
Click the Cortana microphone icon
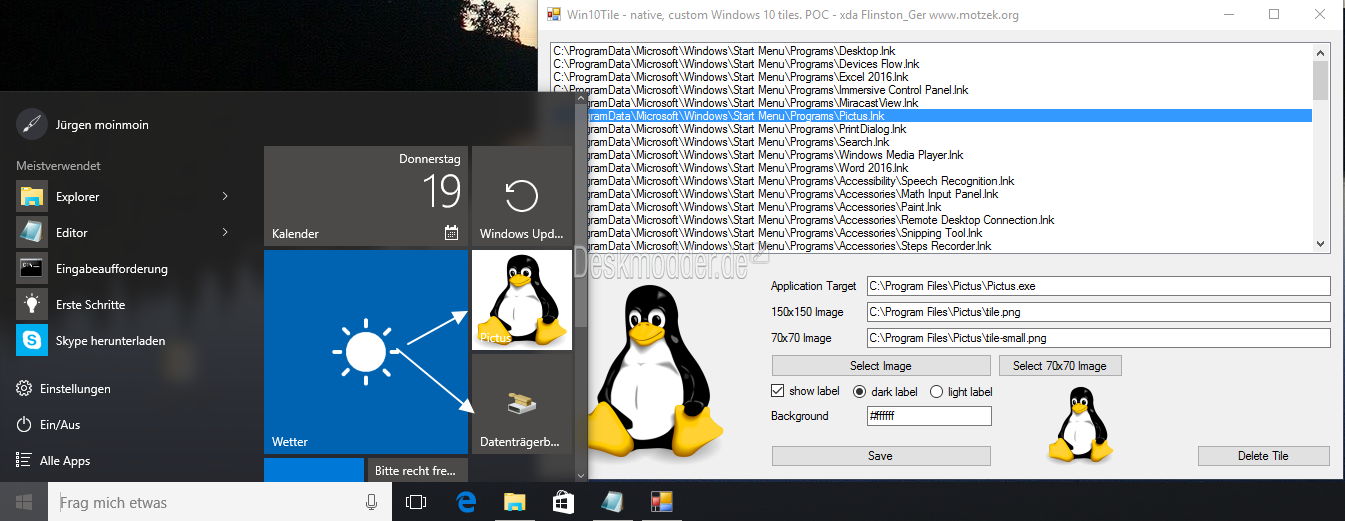tap(372, 502)
